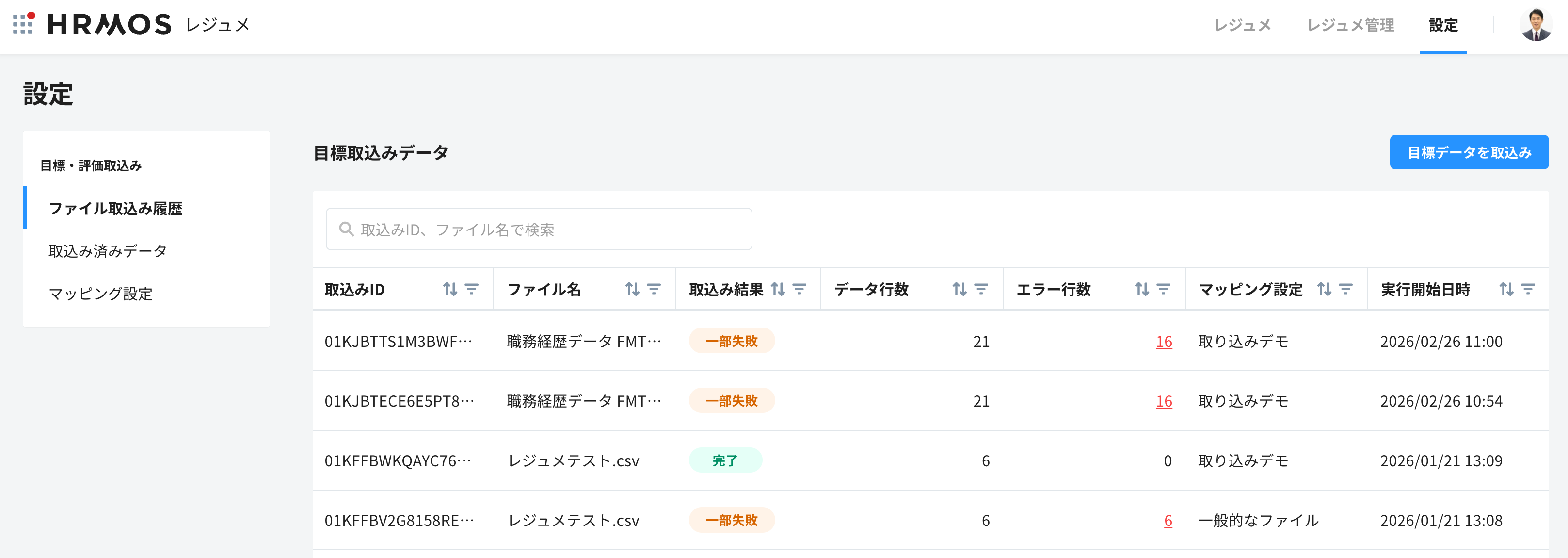Focus the 取込みID search field
The image size is (1568, 558).
click(x=539, y=230)
